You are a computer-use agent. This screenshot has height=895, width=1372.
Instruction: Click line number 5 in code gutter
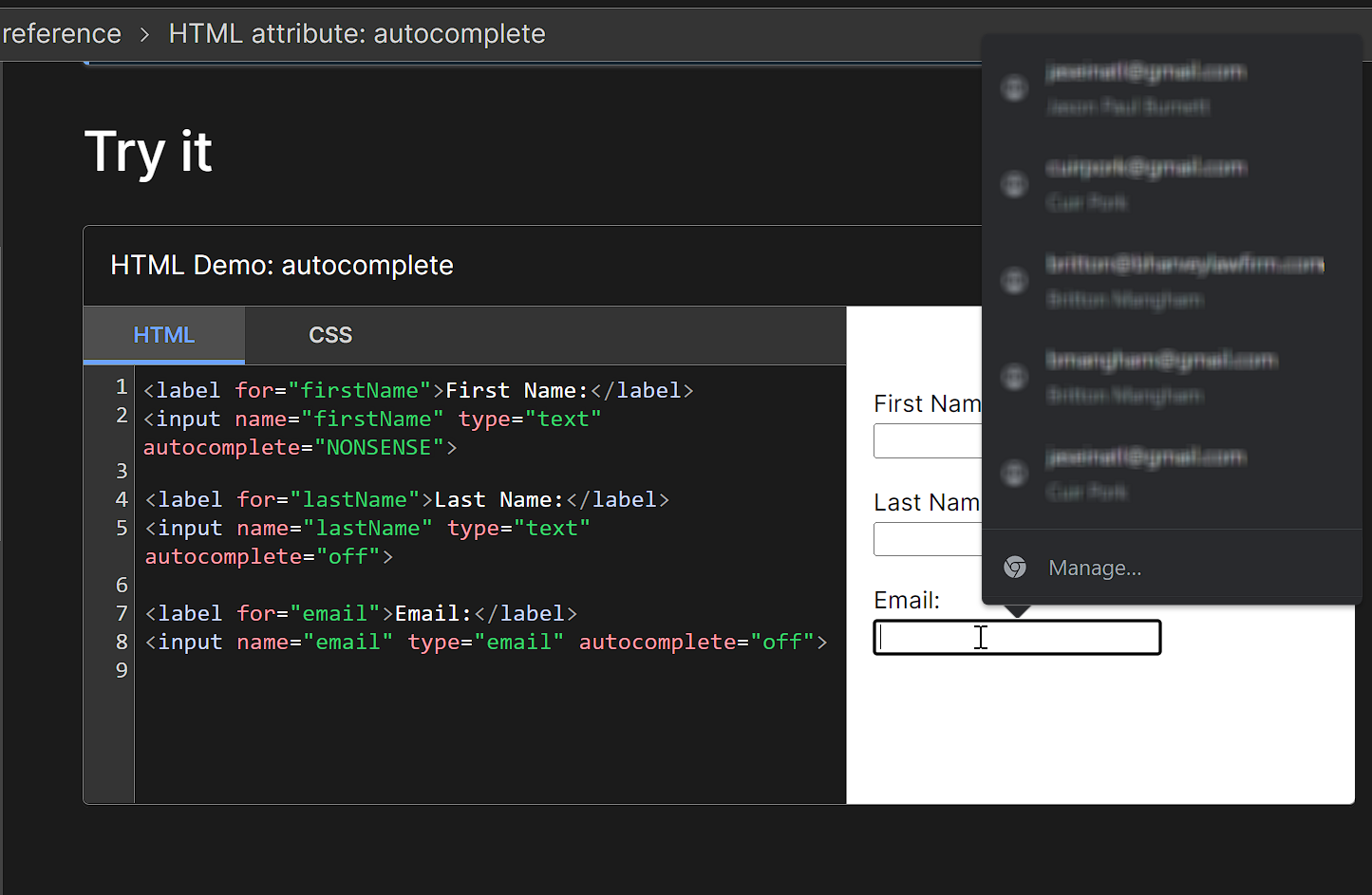[x=121, y=528]
